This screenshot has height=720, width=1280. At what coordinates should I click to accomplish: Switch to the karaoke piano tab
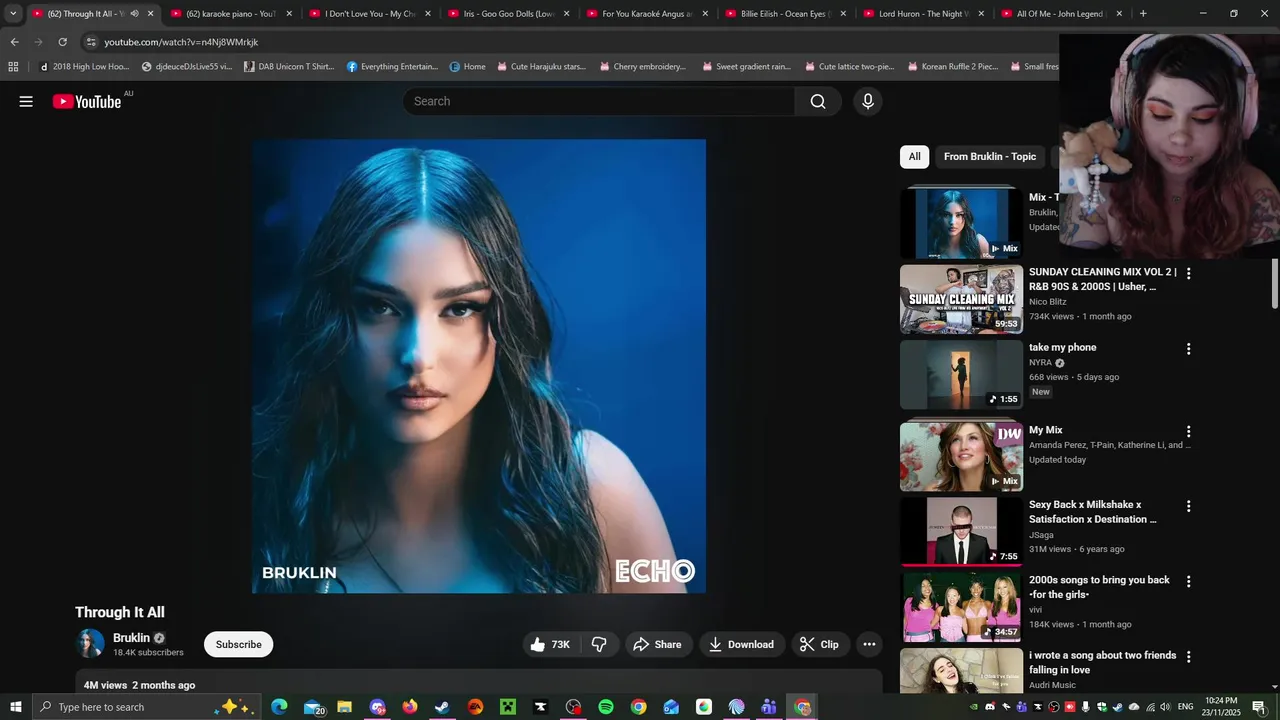click(230, 14)
